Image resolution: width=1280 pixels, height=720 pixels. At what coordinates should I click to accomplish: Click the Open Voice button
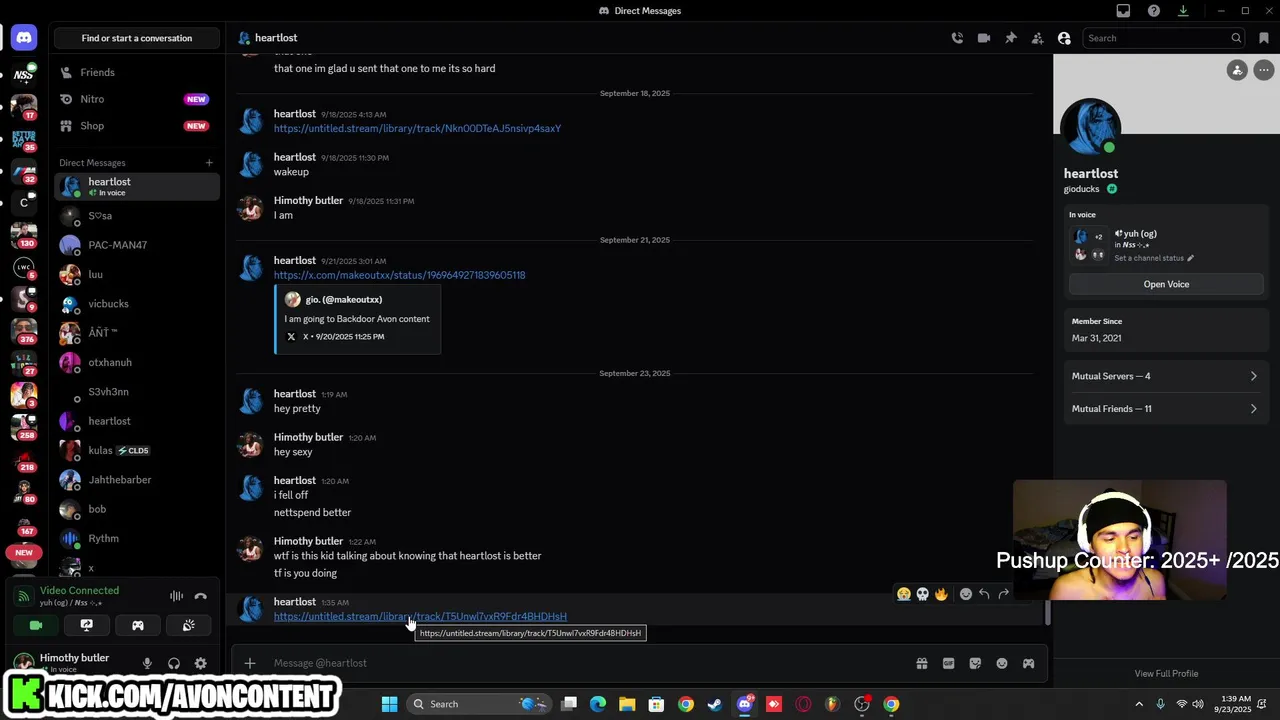[x=1166, y=284]
